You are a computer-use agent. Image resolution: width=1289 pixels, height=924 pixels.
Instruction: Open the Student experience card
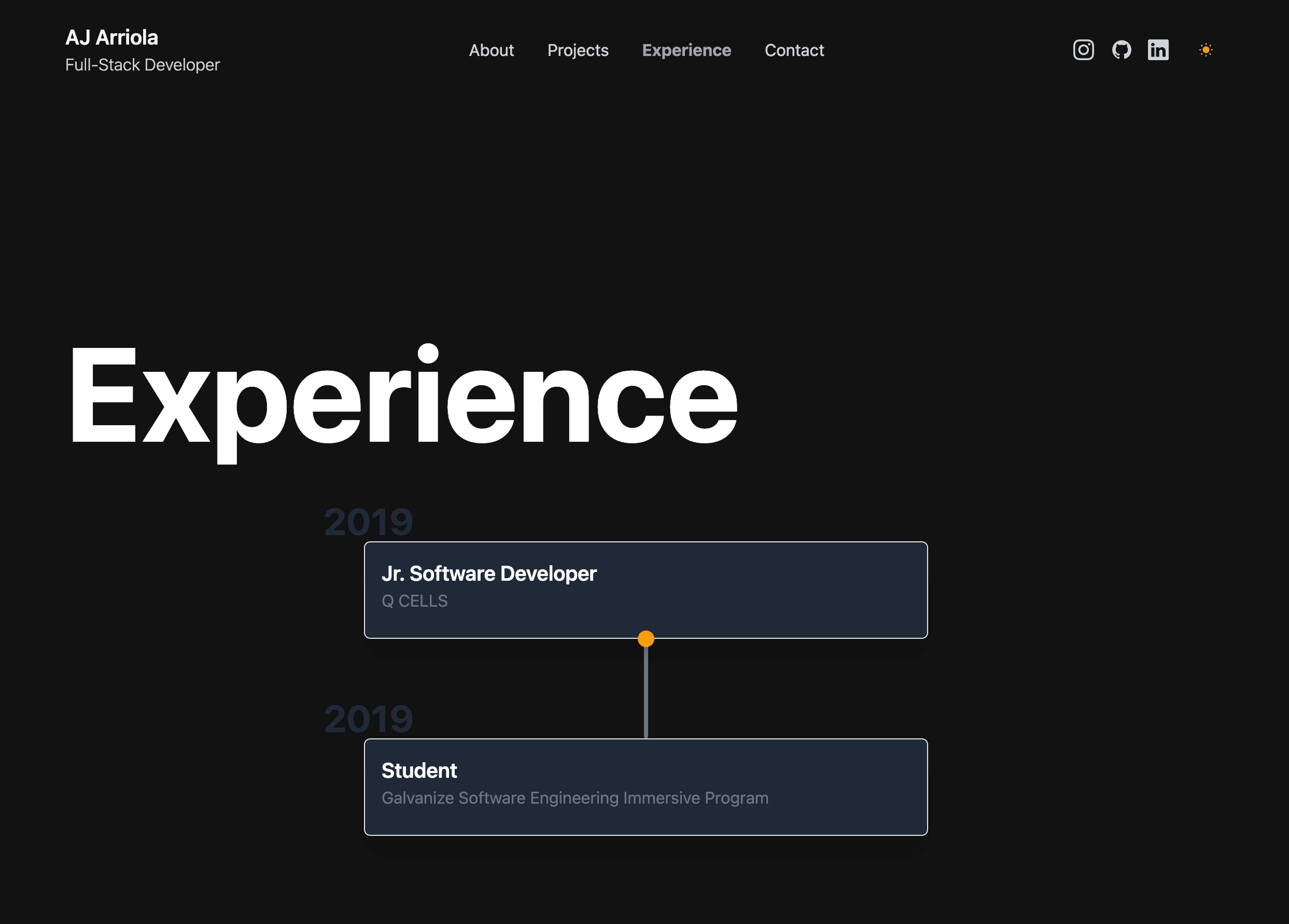(646, 787)
